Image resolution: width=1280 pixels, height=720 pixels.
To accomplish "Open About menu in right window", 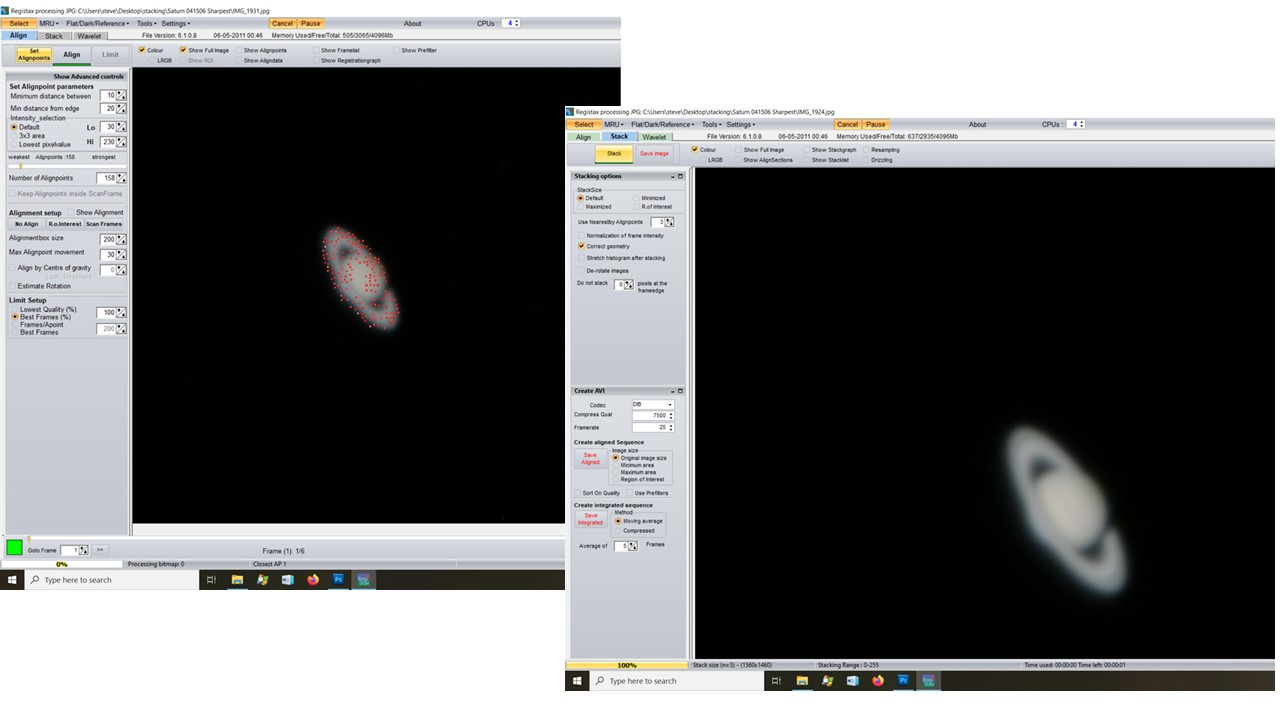I will 977,125.
